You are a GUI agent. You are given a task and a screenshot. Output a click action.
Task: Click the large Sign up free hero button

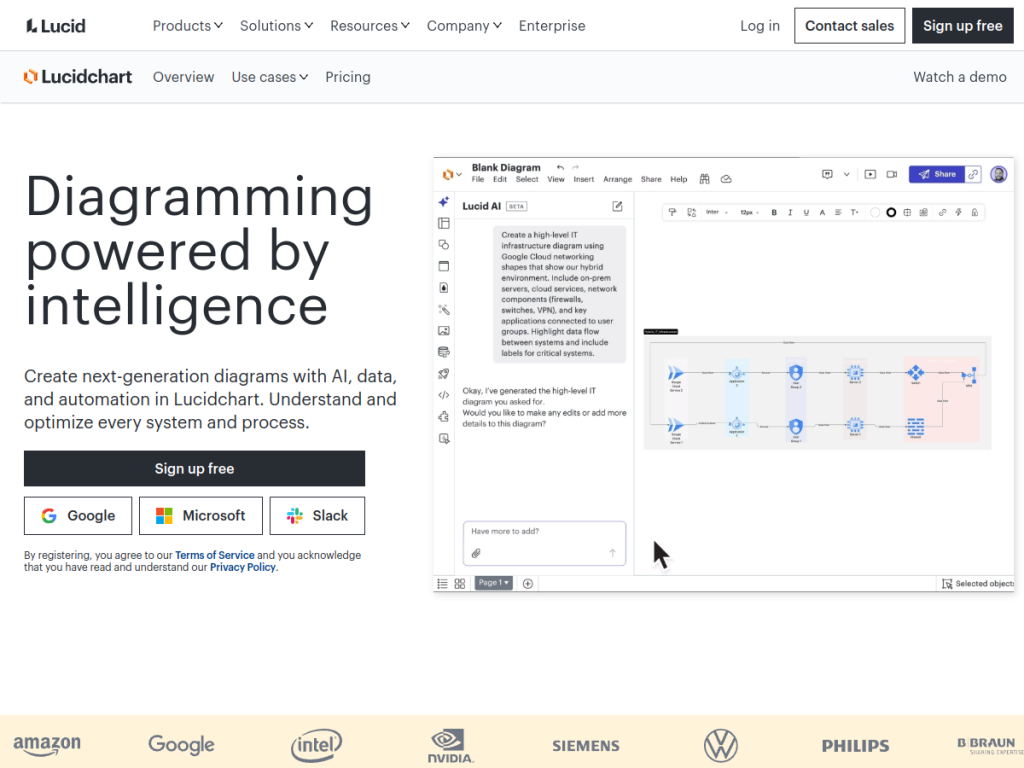tap(195, 468)
